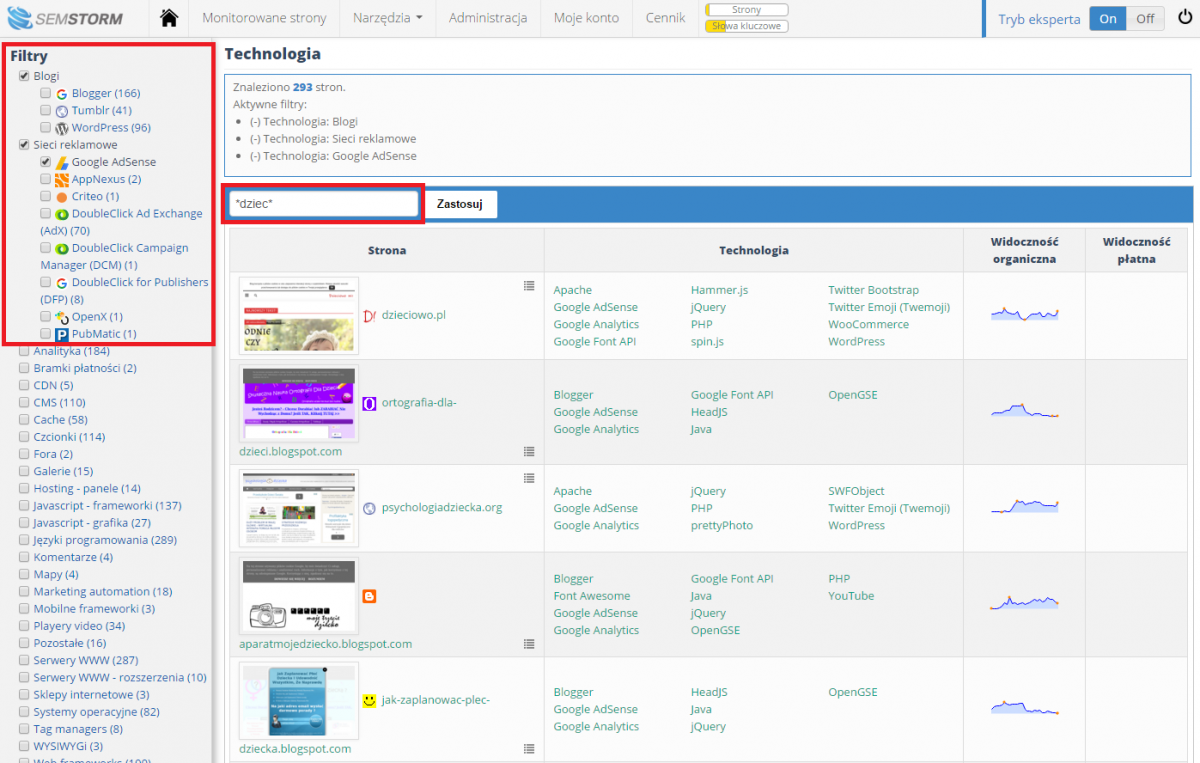1200x763 pixels.
Task: Uncheck the Google AdSense checkbox
Action: pos(45,162)
